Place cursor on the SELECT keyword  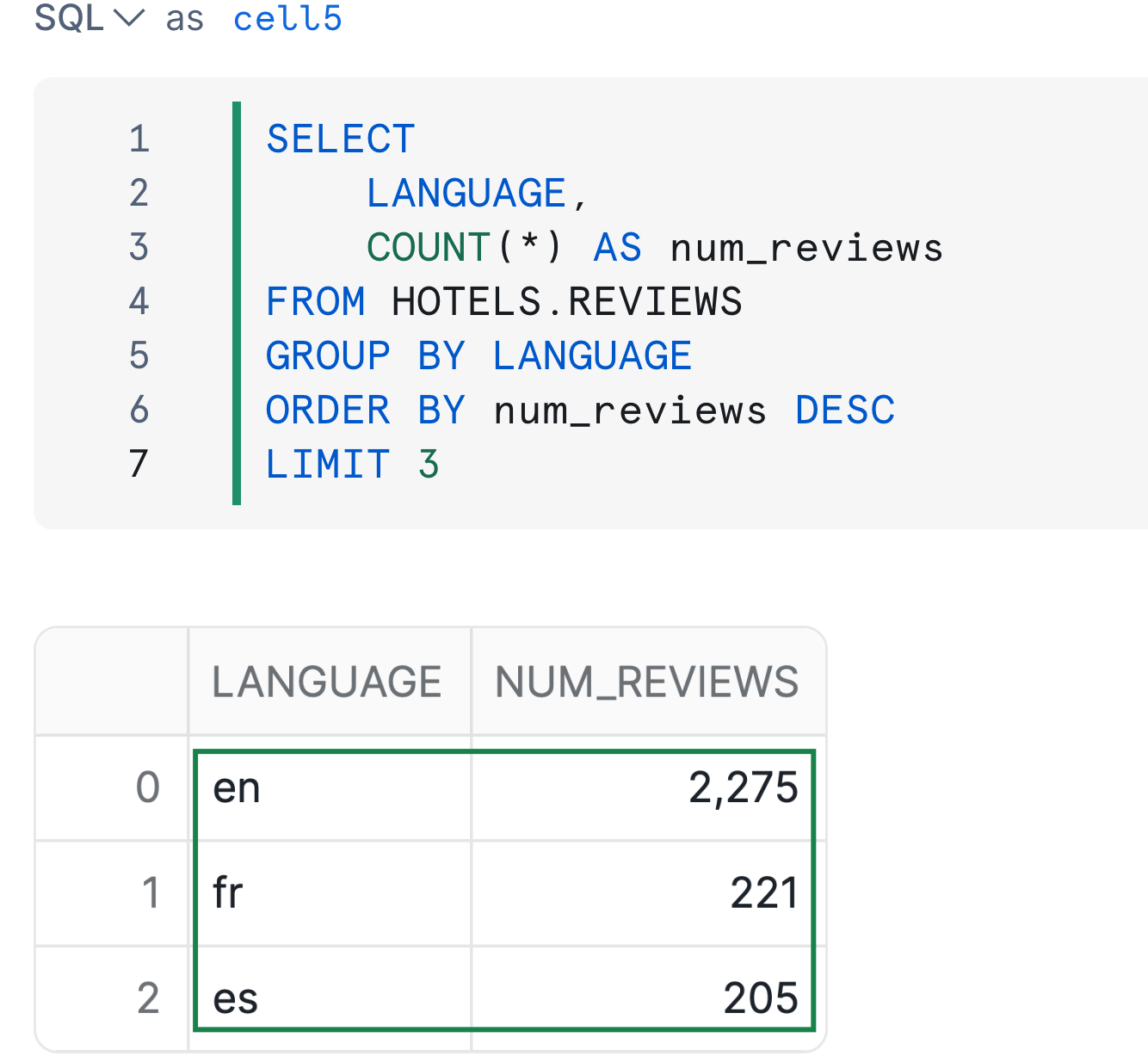pos(341,139)
